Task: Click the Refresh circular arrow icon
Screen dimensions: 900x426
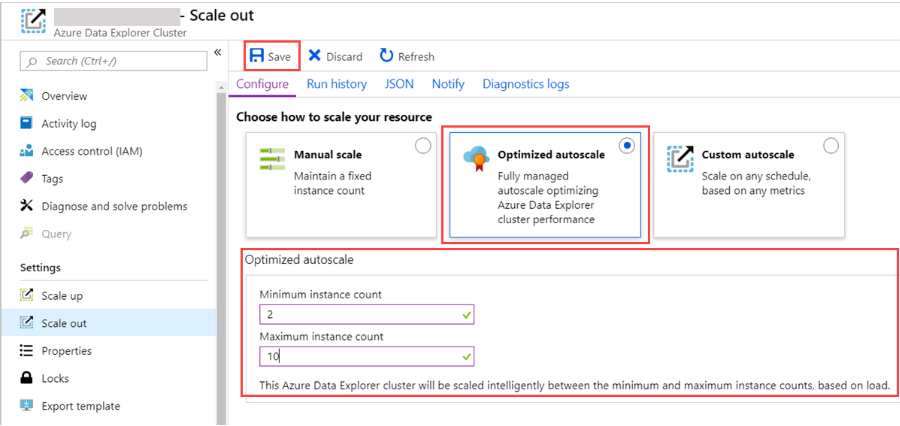Action: tap(387, 56)
